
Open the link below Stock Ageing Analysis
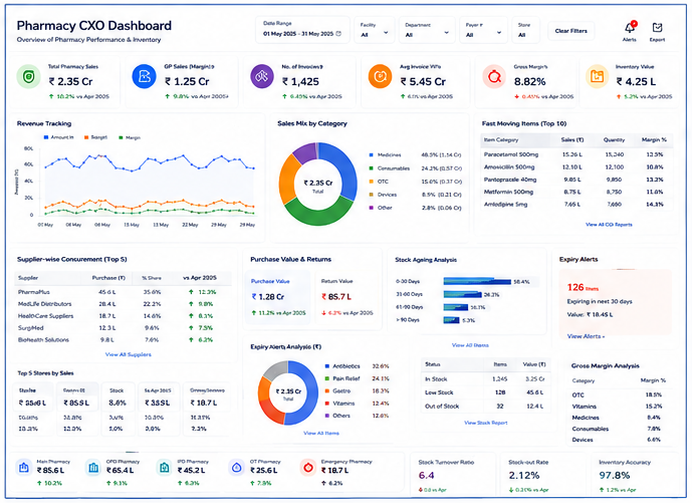(470, 345)
